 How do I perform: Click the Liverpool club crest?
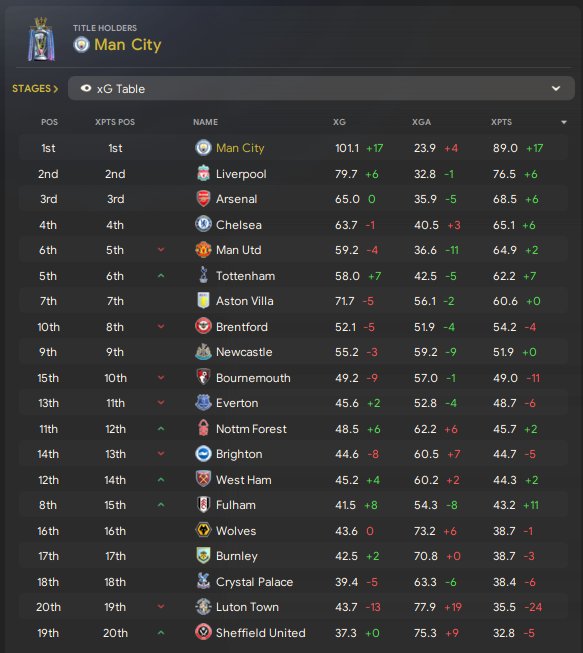[203, 174]
